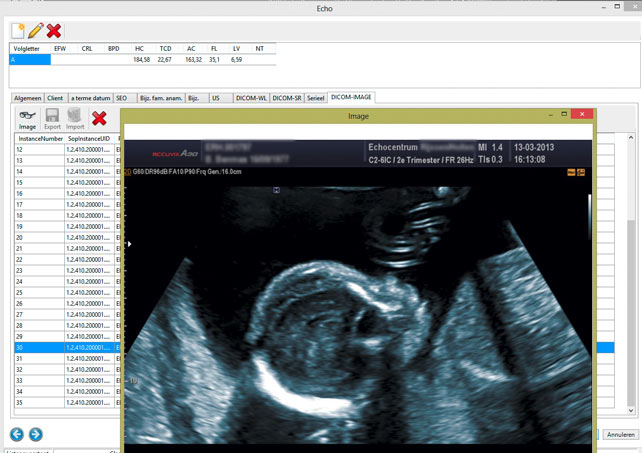642x453 pixels.
Task: Click the instance list scrollbar thumb
Action: [x=631, y=311]
